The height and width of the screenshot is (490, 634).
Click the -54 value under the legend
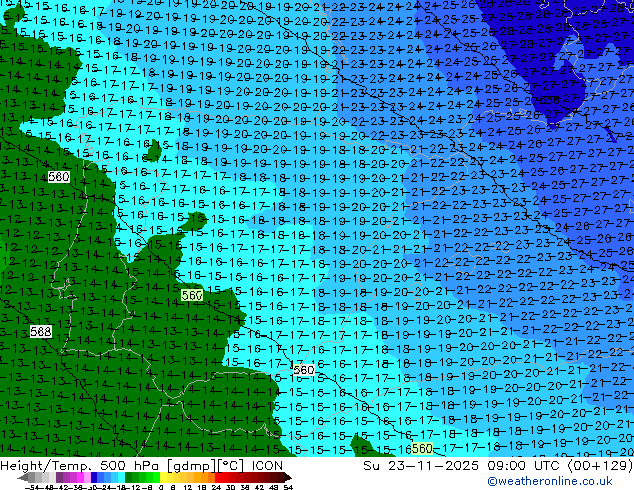(x=32, y=487)
